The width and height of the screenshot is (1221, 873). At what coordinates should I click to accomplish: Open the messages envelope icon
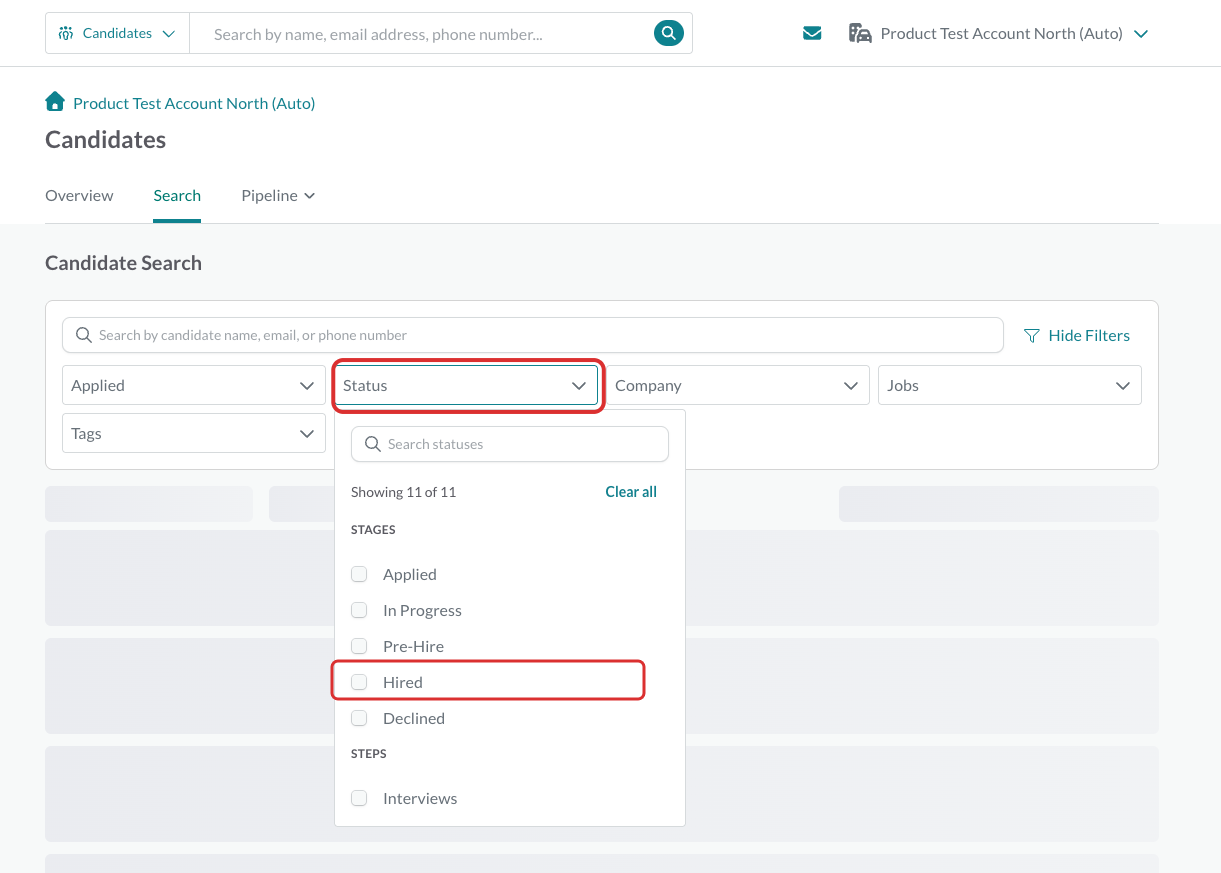(812, 34)
